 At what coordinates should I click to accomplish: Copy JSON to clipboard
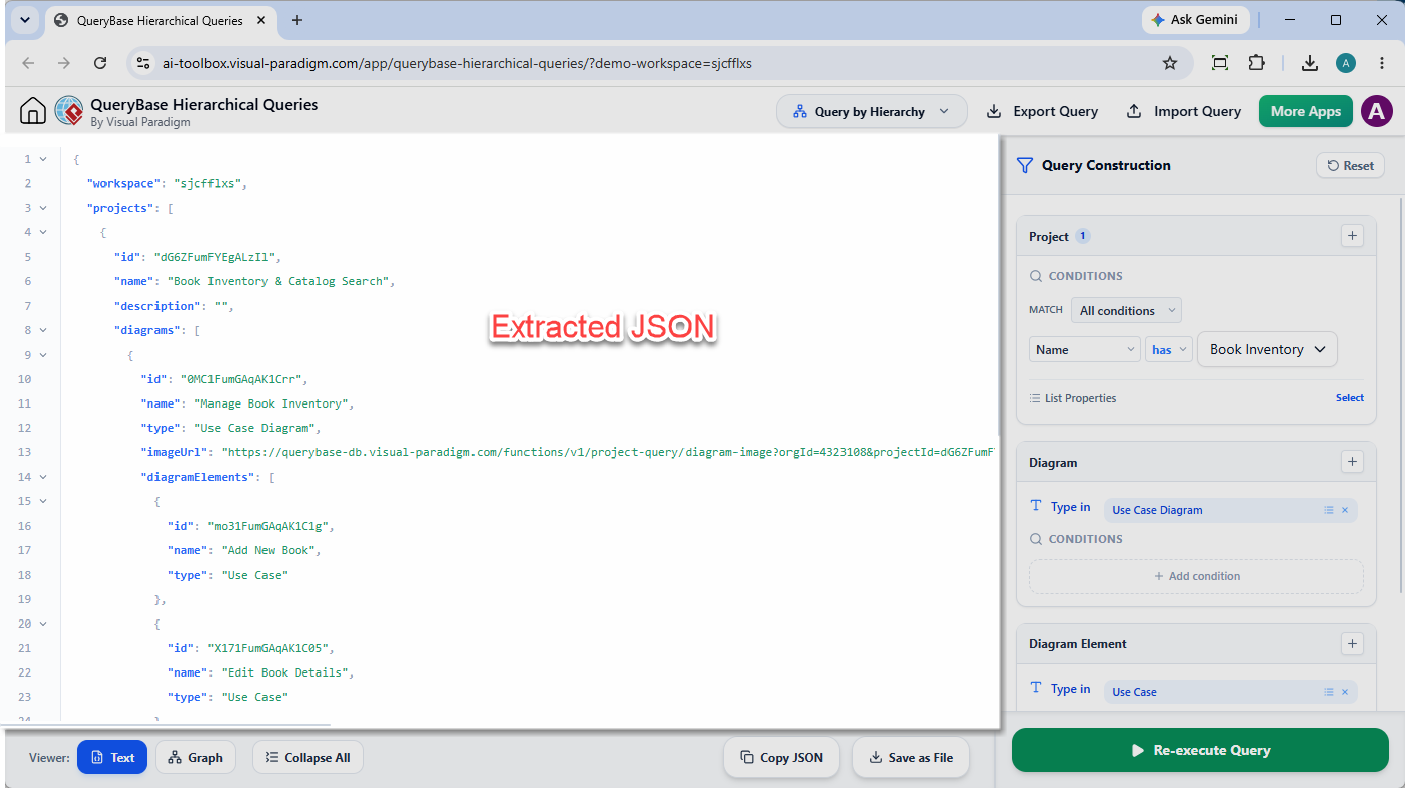coord(782,757)
